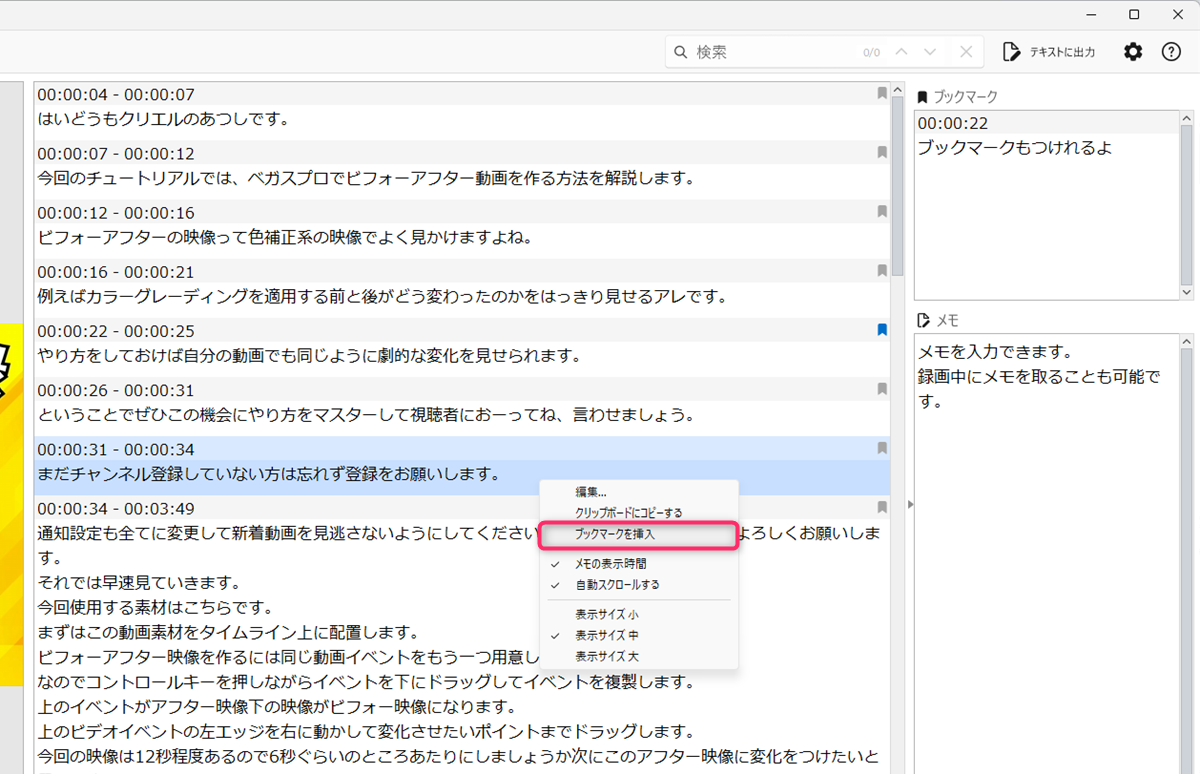Collapse the side panel with the splitter arrow
This screenshot has width=1200, height=774.
coord(910,505)
